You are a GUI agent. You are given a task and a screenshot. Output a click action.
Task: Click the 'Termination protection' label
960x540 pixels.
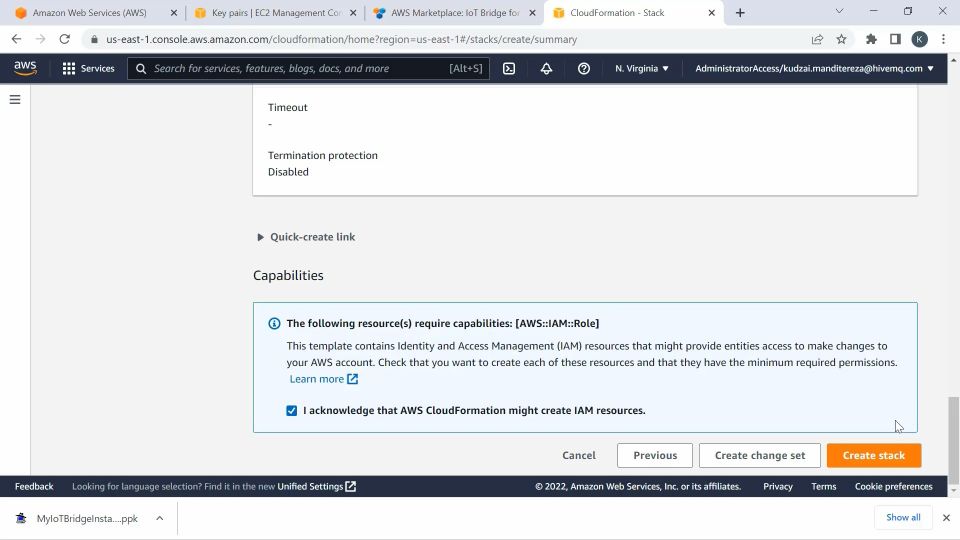(x=323, y=156)
